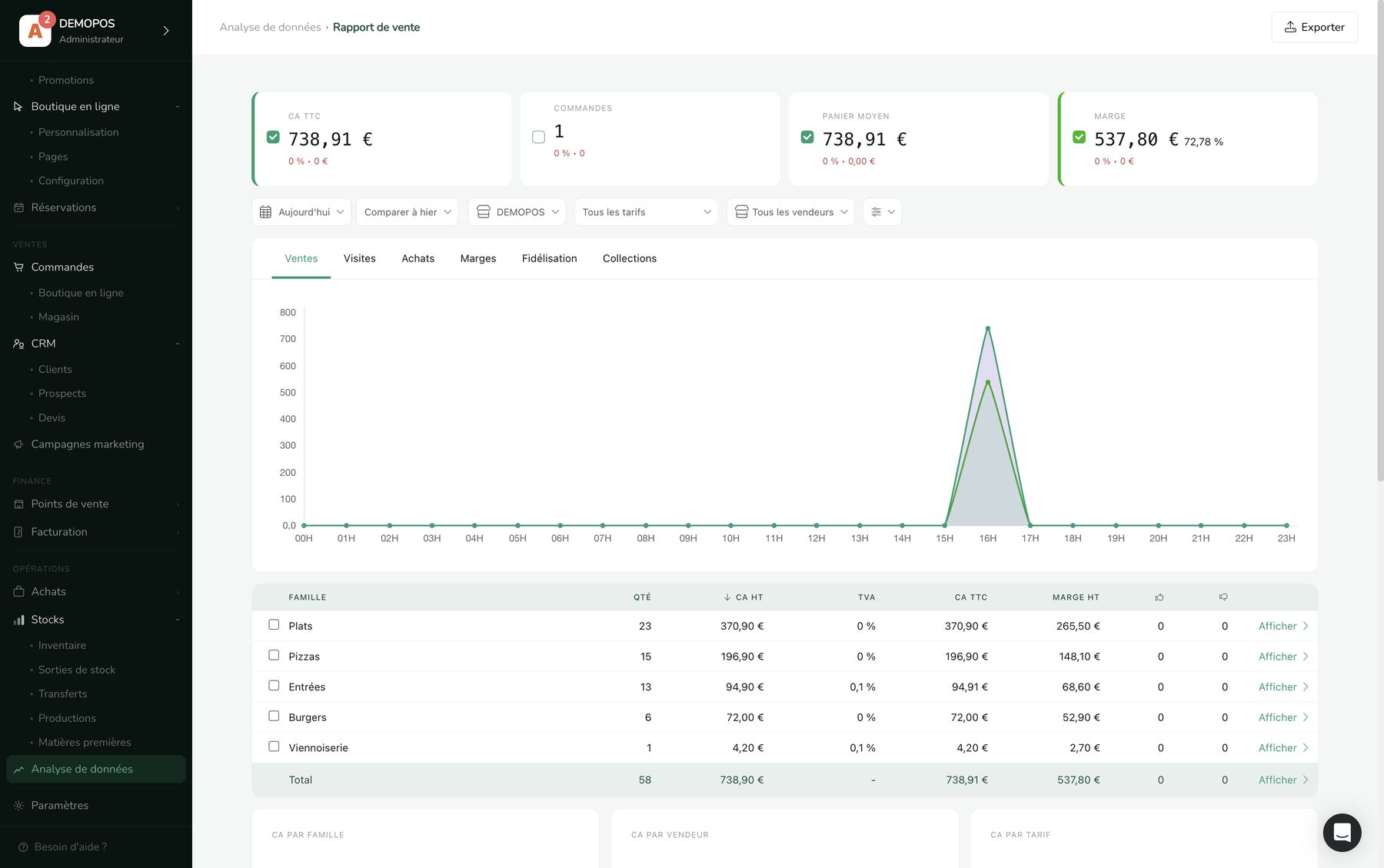Click Afficher link for Burgers row
1384x868 pixels.
pos(1283,717)
